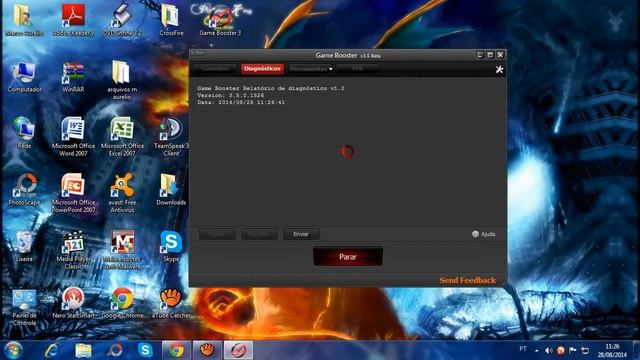Launch avast! Free Antivirus shortcut

[x=122, y=193]
